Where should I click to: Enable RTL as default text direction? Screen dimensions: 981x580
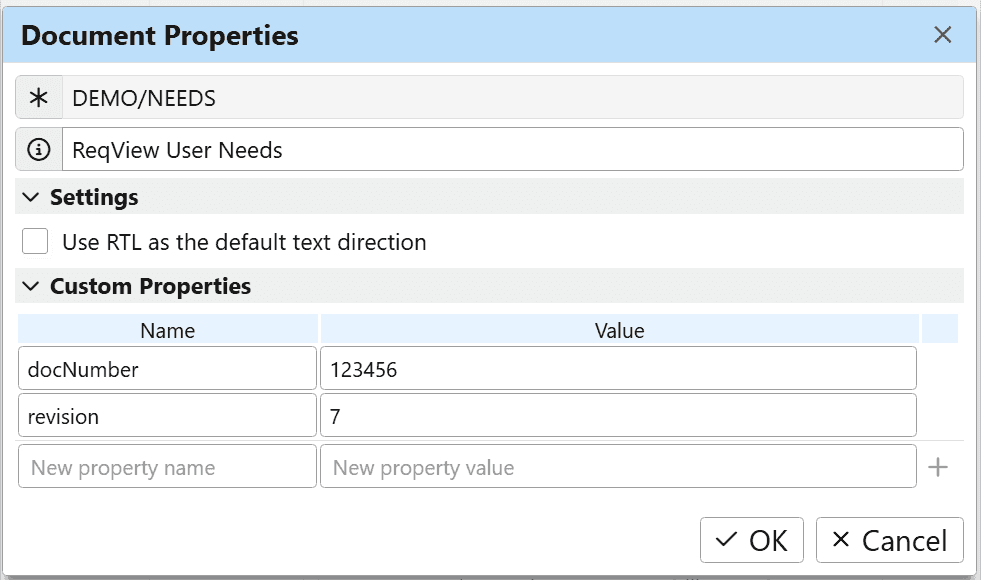(35, 242)
